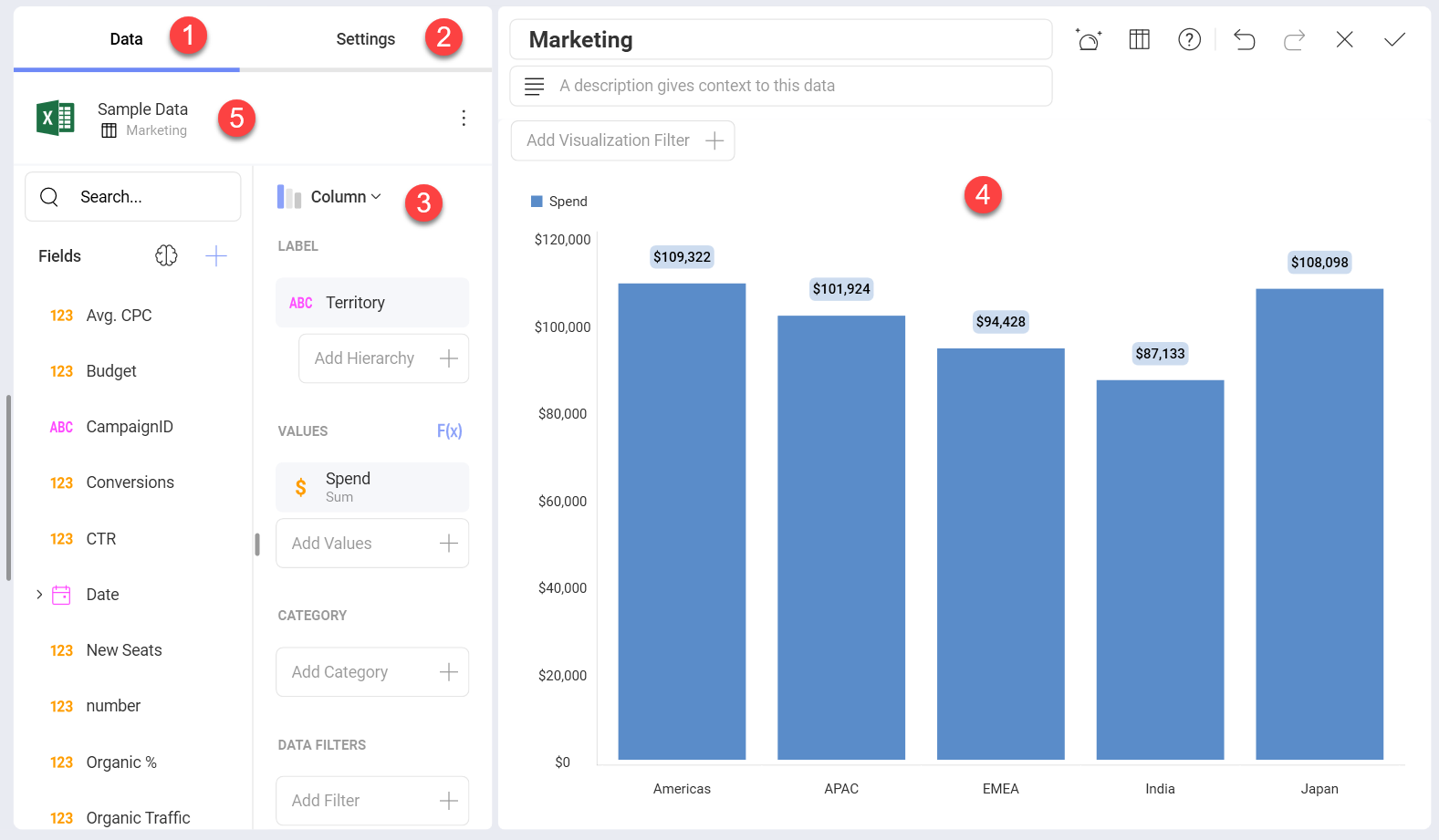This screenshot has height=840, width=1439.
Task: Click the India bar in chart
Action: pyautogui.click(x=1160, y=570)
